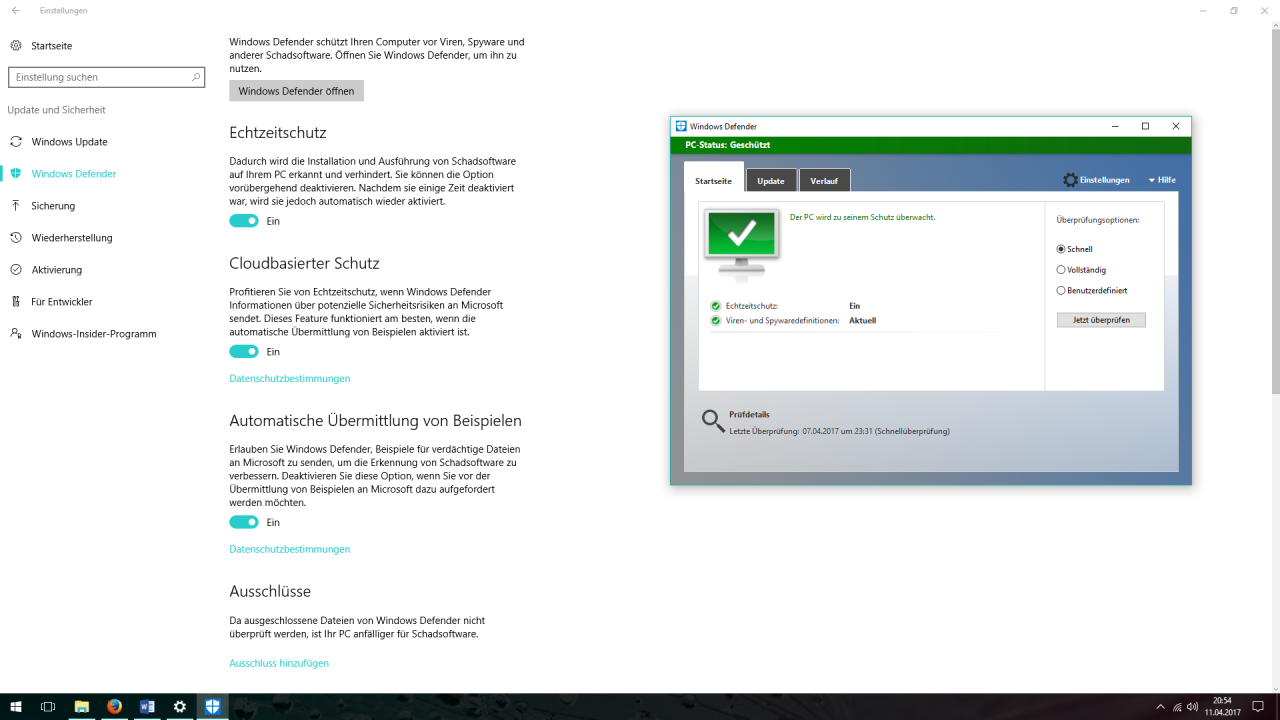Click the Windows Update refresh icon
The image size is (1280, 720).
pos(15,142)
